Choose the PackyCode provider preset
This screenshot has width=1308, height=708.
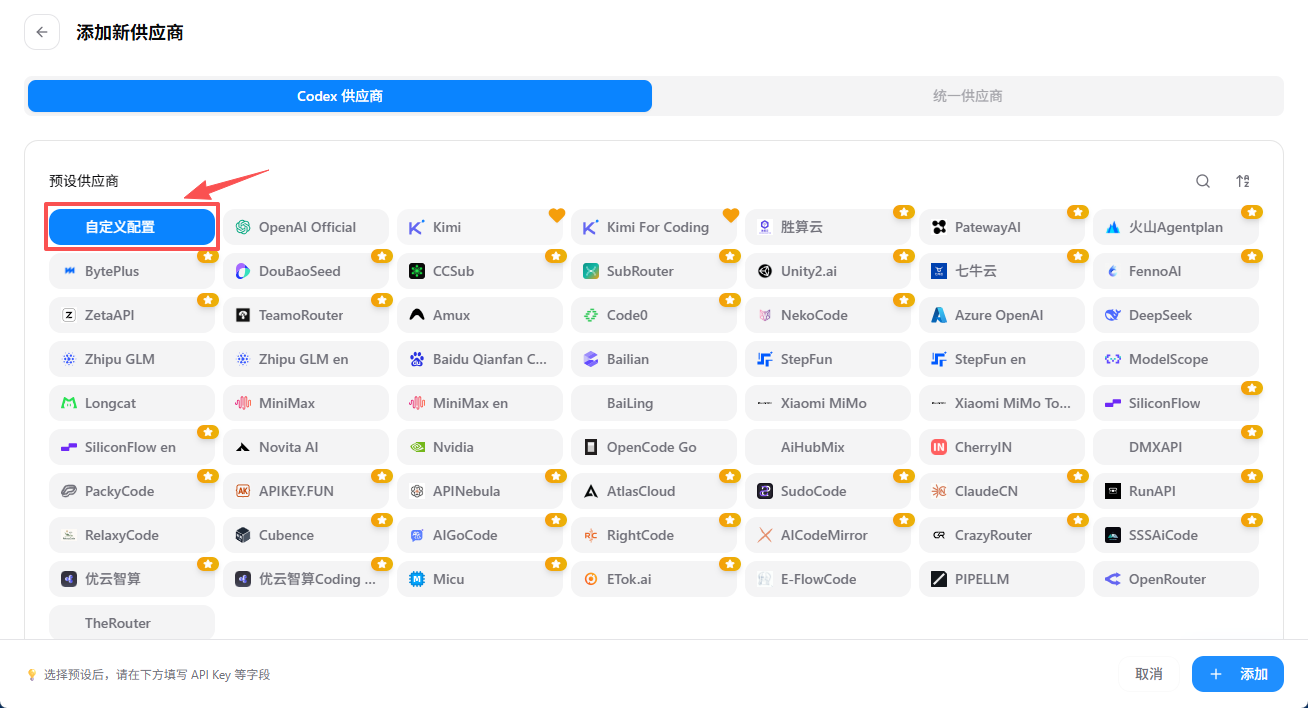point(132,491)
